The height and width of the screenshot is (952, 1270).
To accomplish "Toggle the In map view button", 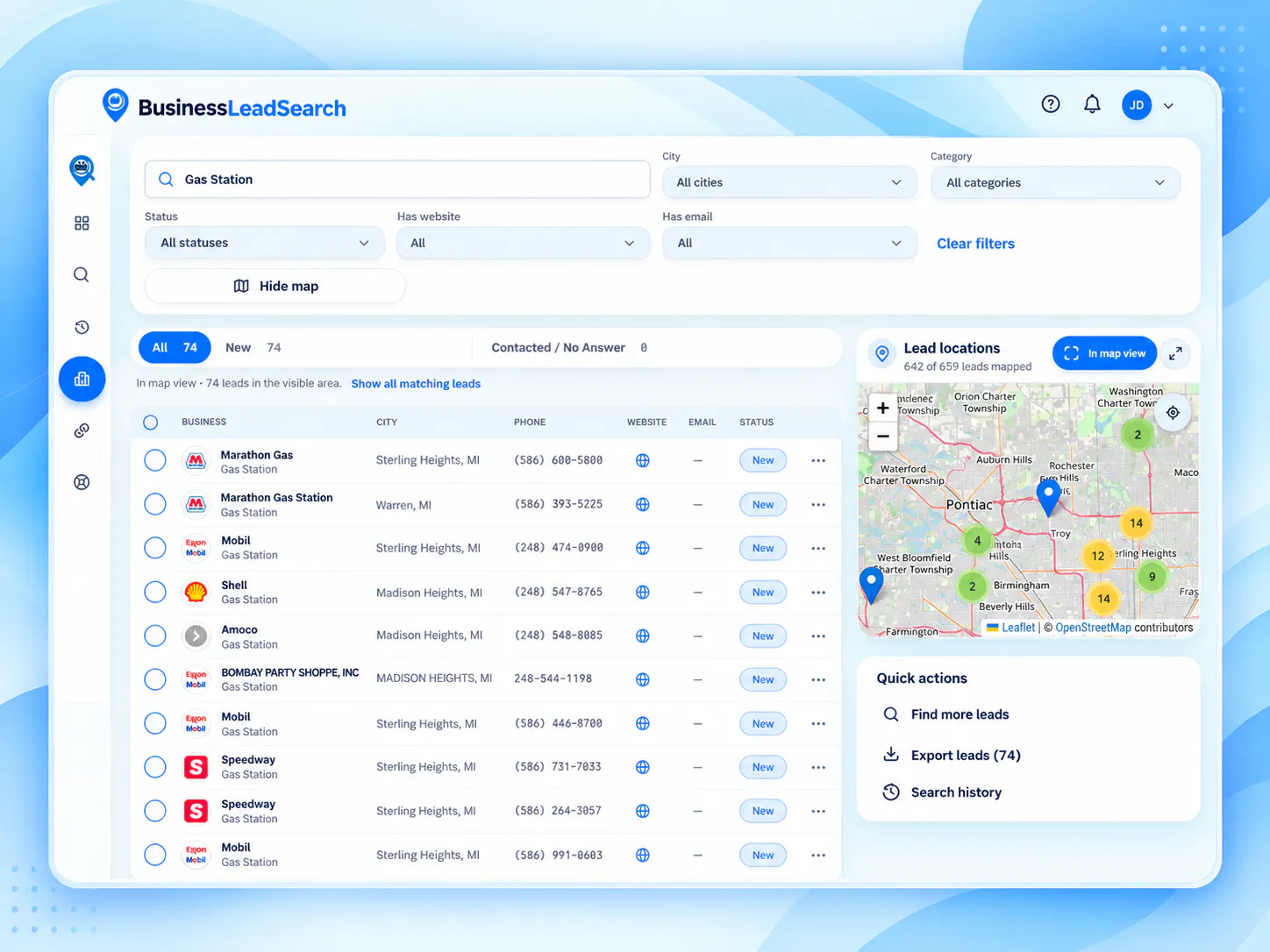I will coord(1104,353).
